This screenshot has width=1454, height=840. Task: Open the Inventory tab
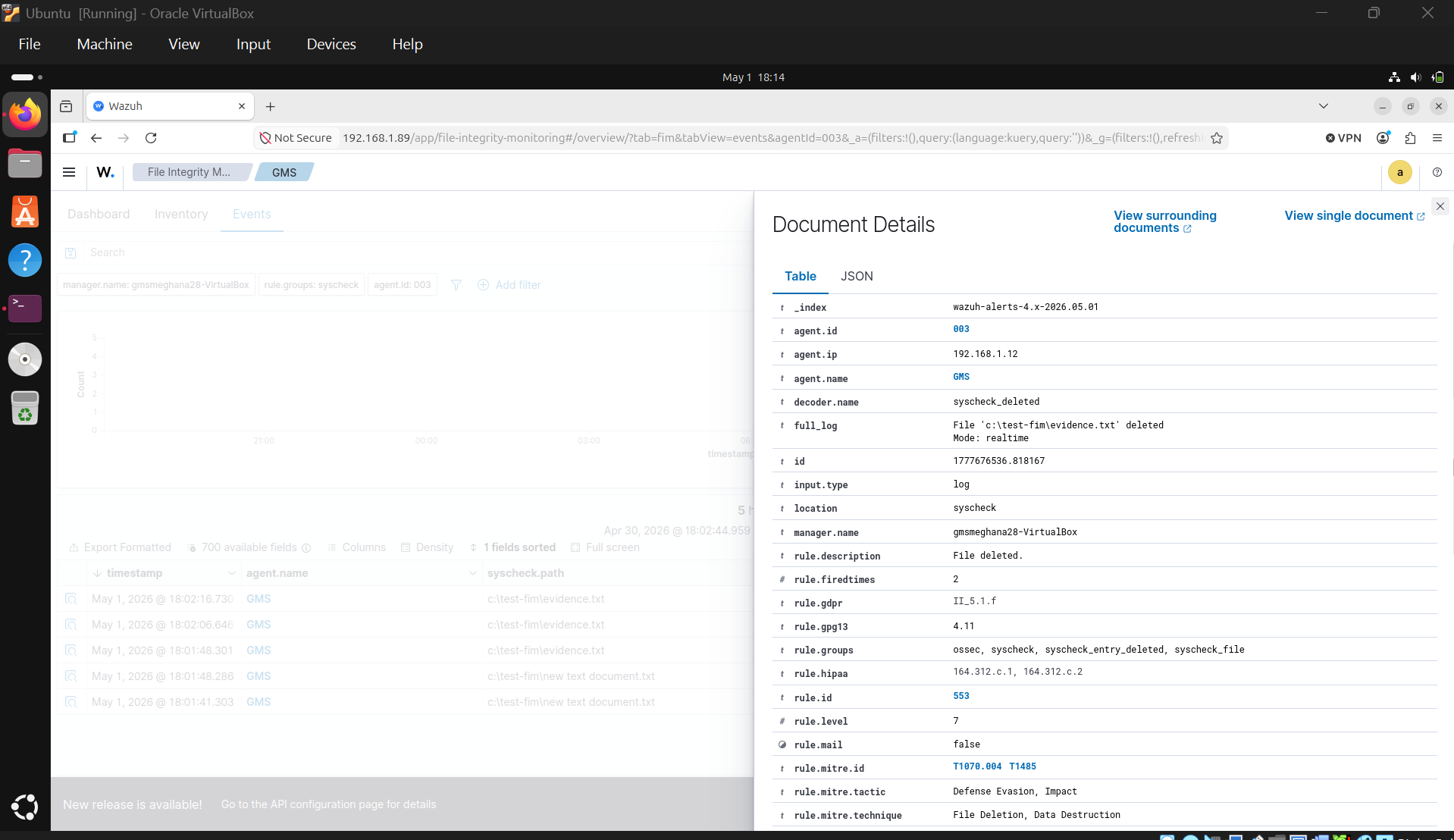tap(181, 215)
